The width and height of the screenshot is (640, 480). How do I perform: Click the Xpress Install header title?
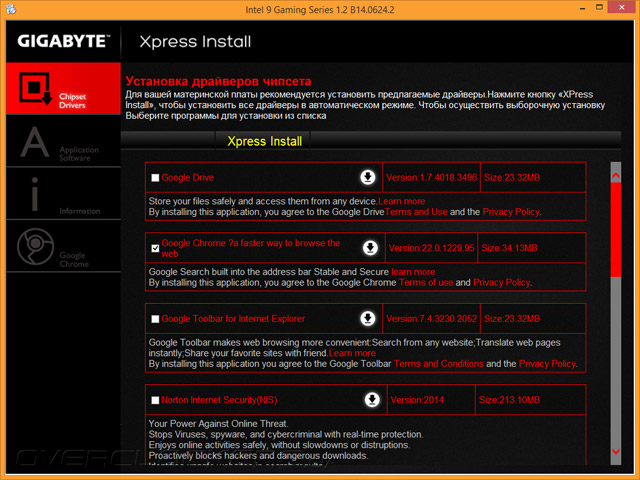pos(195,42)
